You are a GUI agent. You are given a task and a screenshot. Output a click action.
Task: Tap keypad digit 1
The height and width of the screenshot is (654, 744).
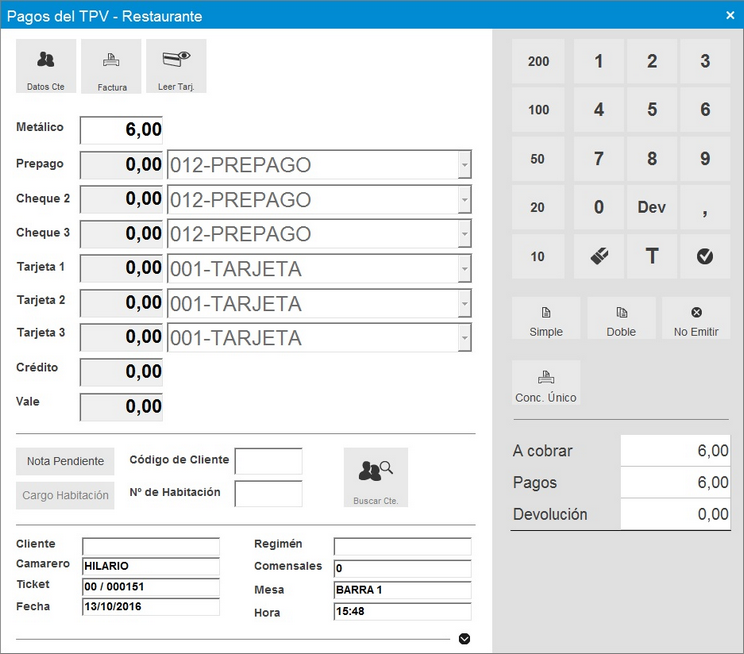(599, 61)
